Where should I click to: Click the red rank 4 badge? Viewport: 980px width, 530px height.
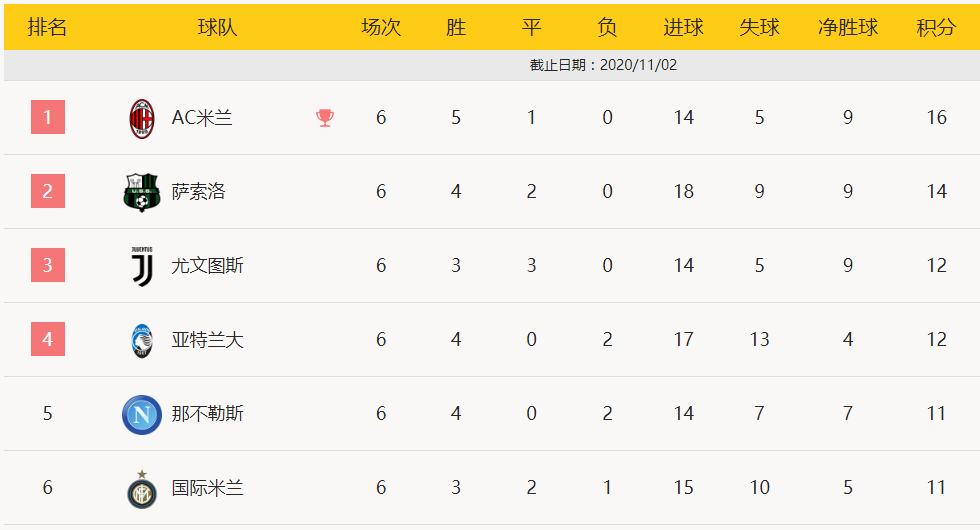point(48,339)
